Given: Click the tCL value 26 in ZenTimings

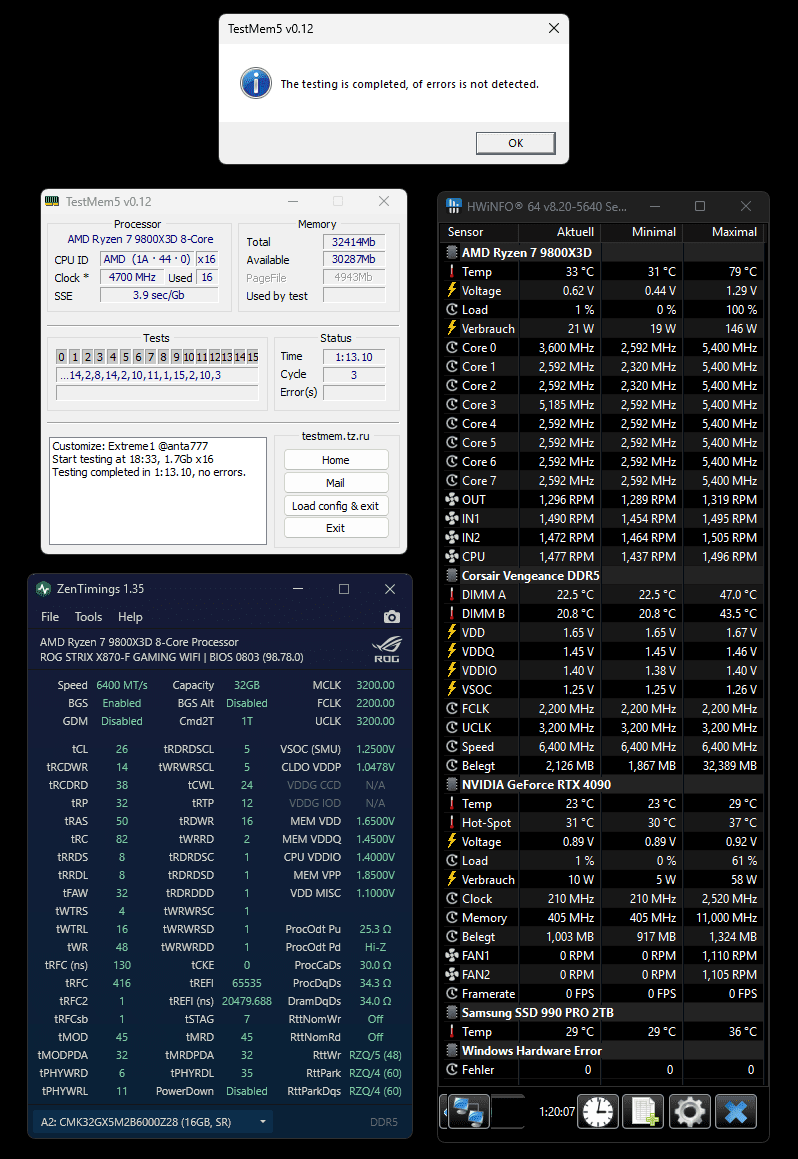Looking at the screenshot, I should pos(122,749).
